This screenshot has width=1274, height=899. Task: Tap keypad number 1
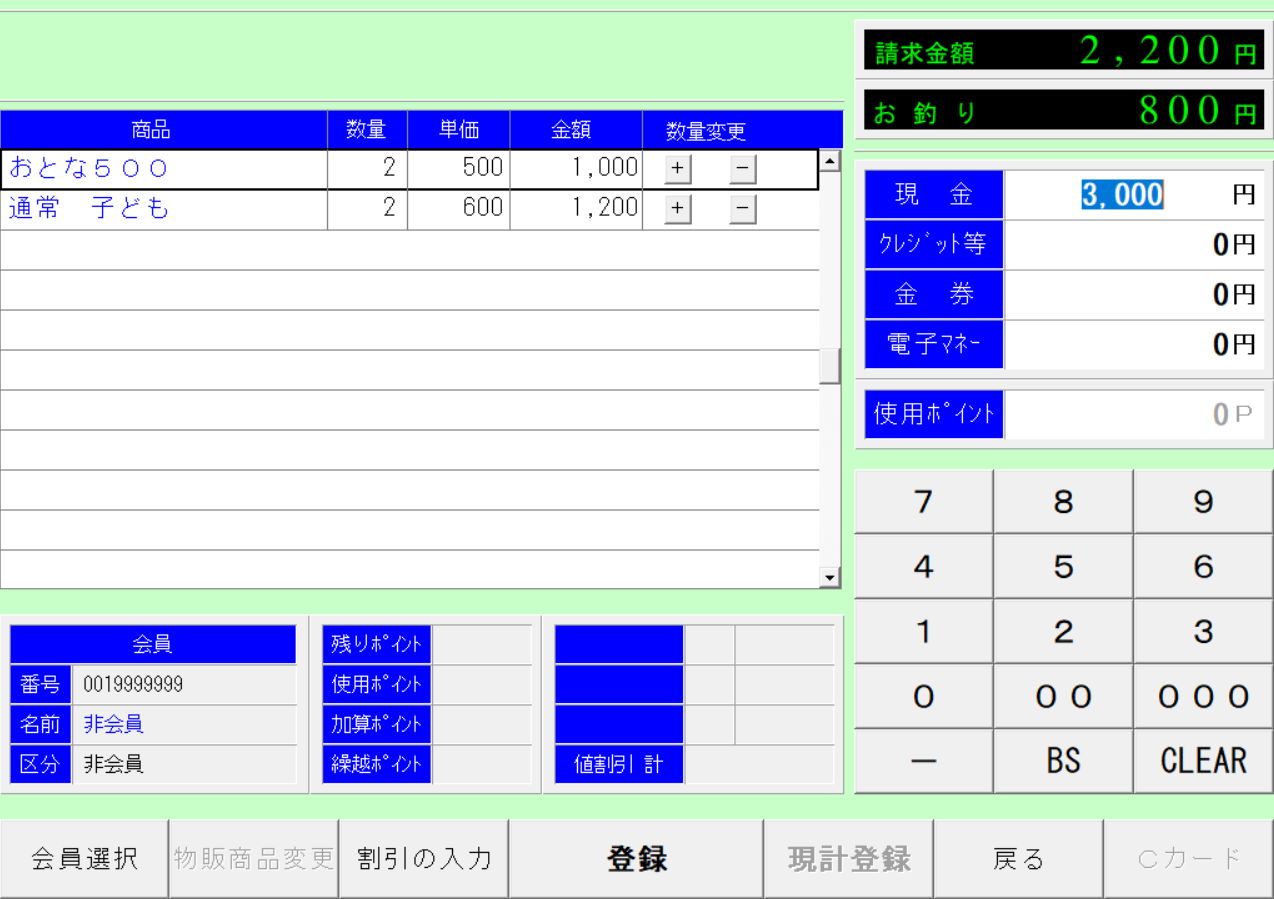point(924,632)
